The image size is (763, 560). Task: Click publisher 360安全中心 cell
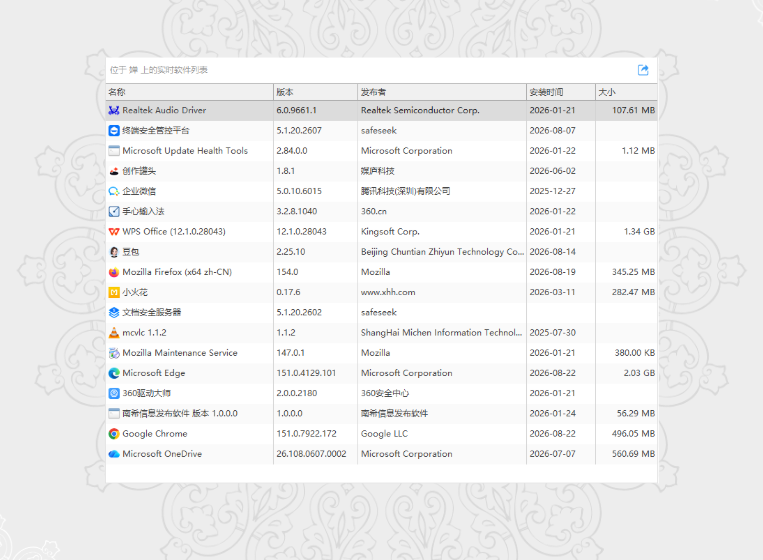385,393
